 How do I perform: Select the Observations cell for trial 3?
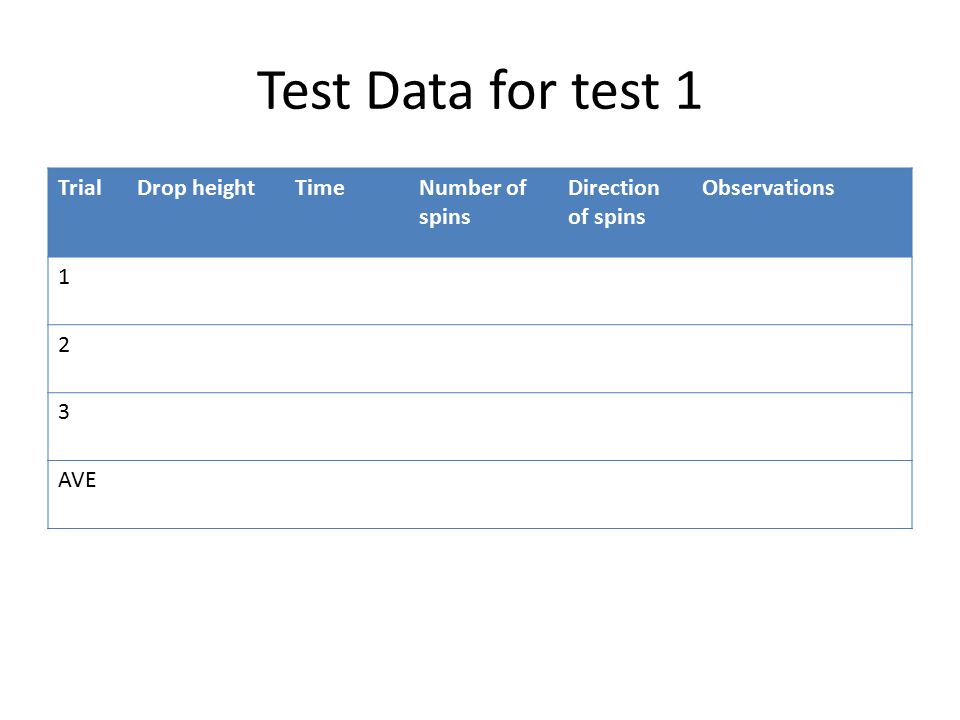[802, 427]
